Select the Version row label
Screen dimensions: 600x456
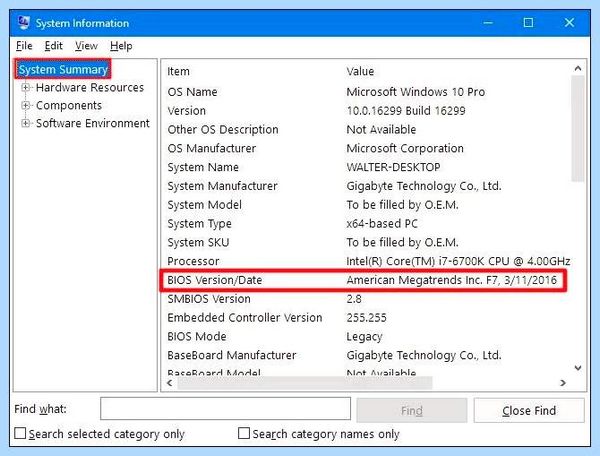pos(187,111)
